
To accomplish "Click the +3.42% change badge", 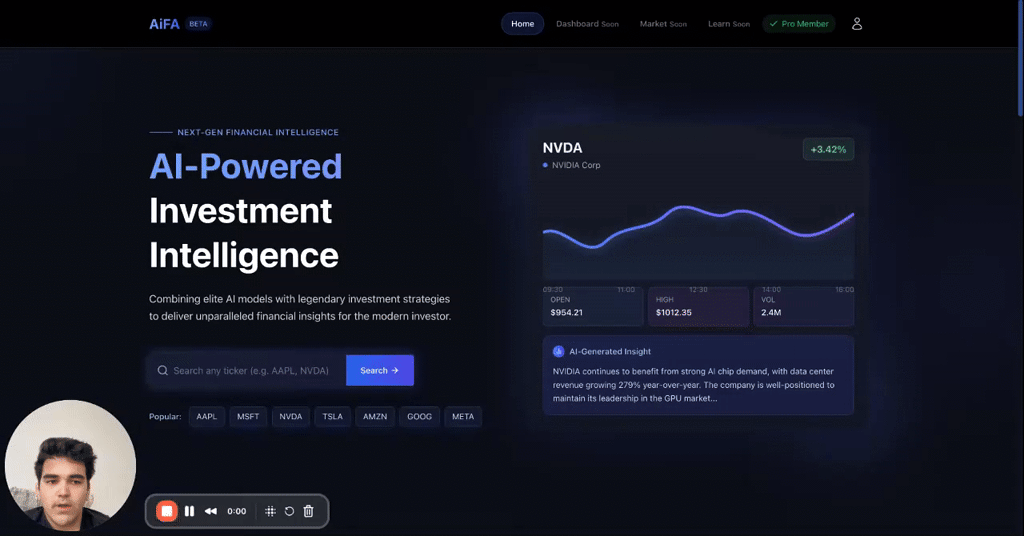I will pyautogui.click(x=828, y=150).
